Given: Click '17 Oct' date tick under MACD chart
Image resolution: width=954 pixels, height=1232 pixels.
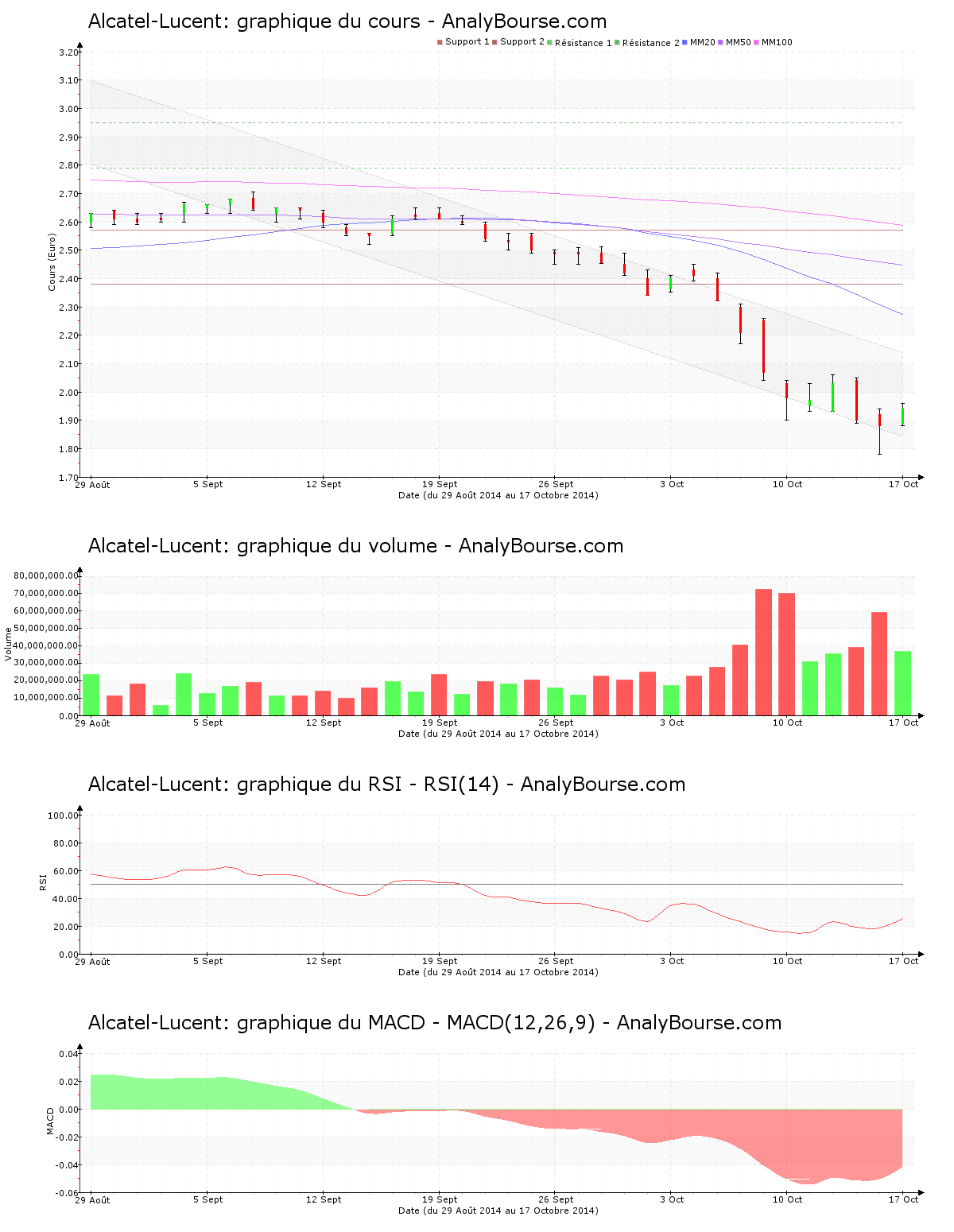Looking at the screenshot, I should coord(903,1199).
